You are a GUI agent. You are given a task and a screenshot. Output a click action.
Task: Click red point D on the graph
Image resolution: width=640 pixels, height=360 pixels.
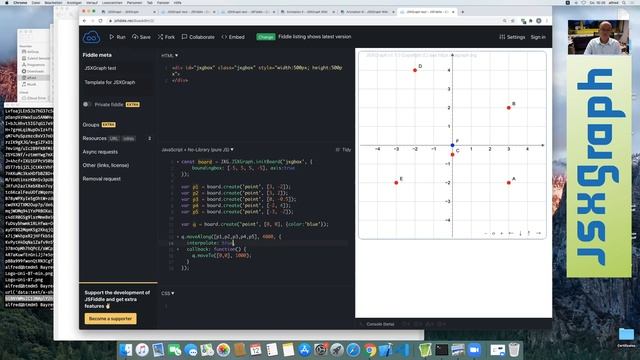(415, 70)
